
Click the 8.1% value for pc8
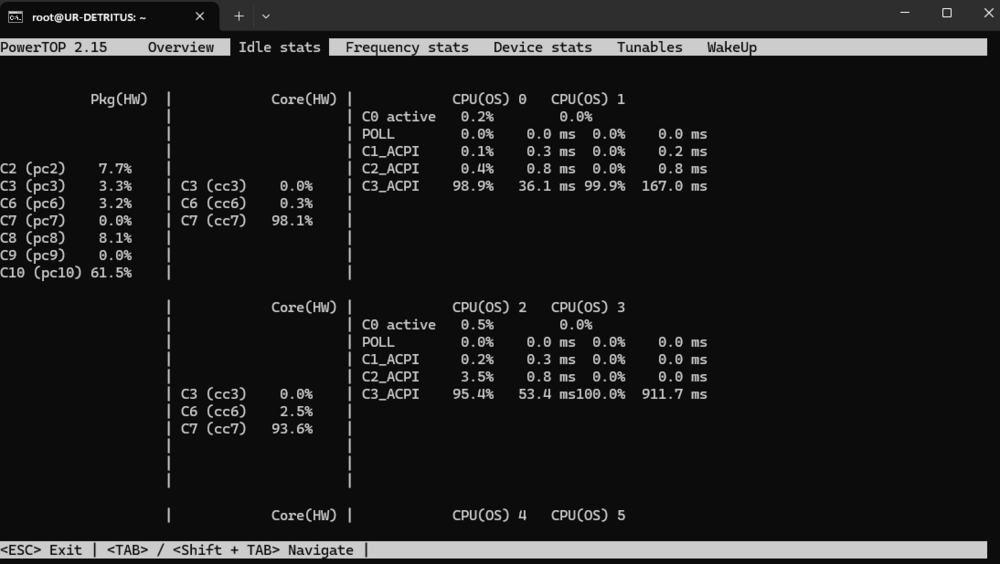click(115, 238)
